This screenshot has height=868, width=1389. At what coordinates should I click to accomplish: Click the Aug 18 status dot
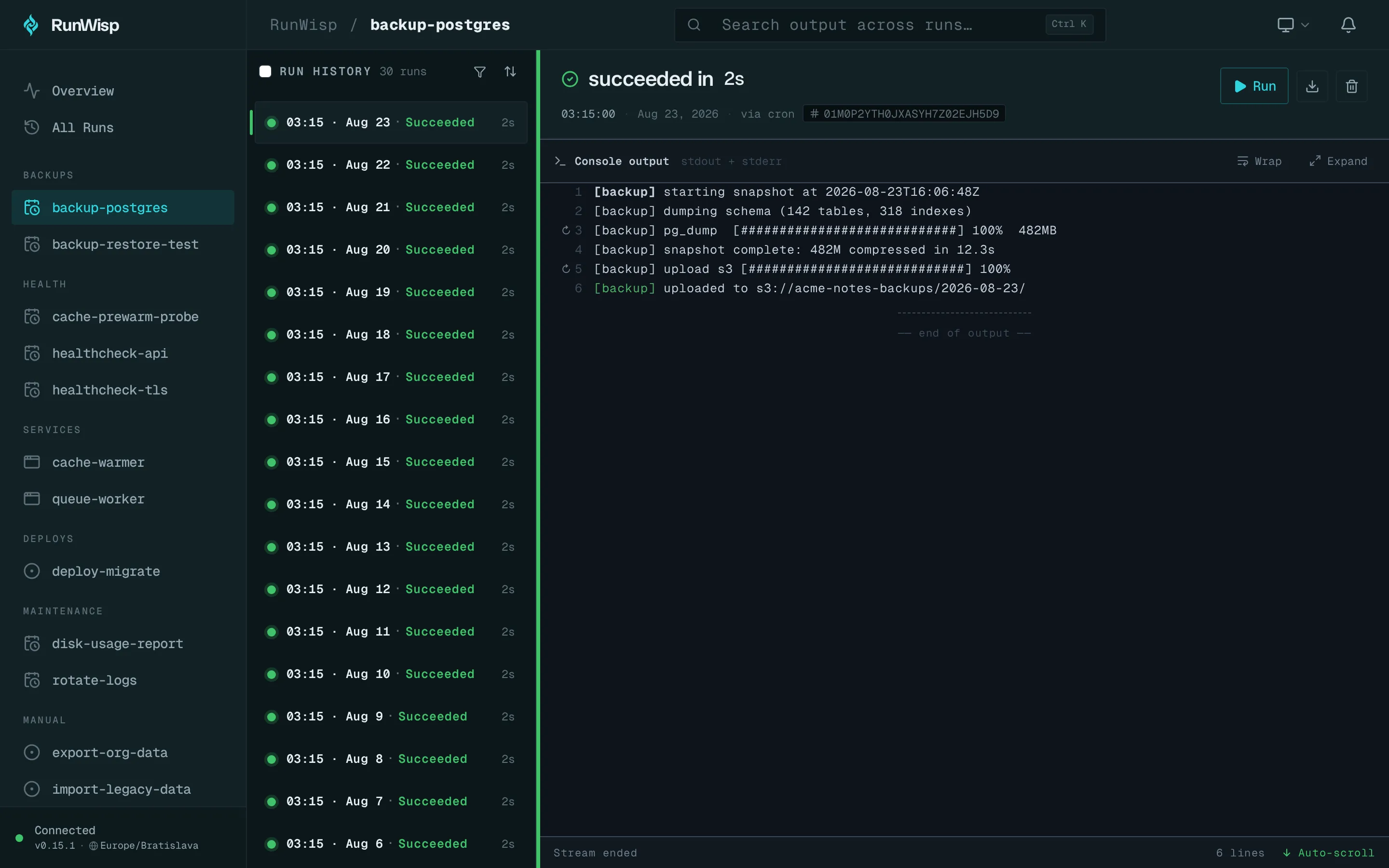(x=272, y=335)
